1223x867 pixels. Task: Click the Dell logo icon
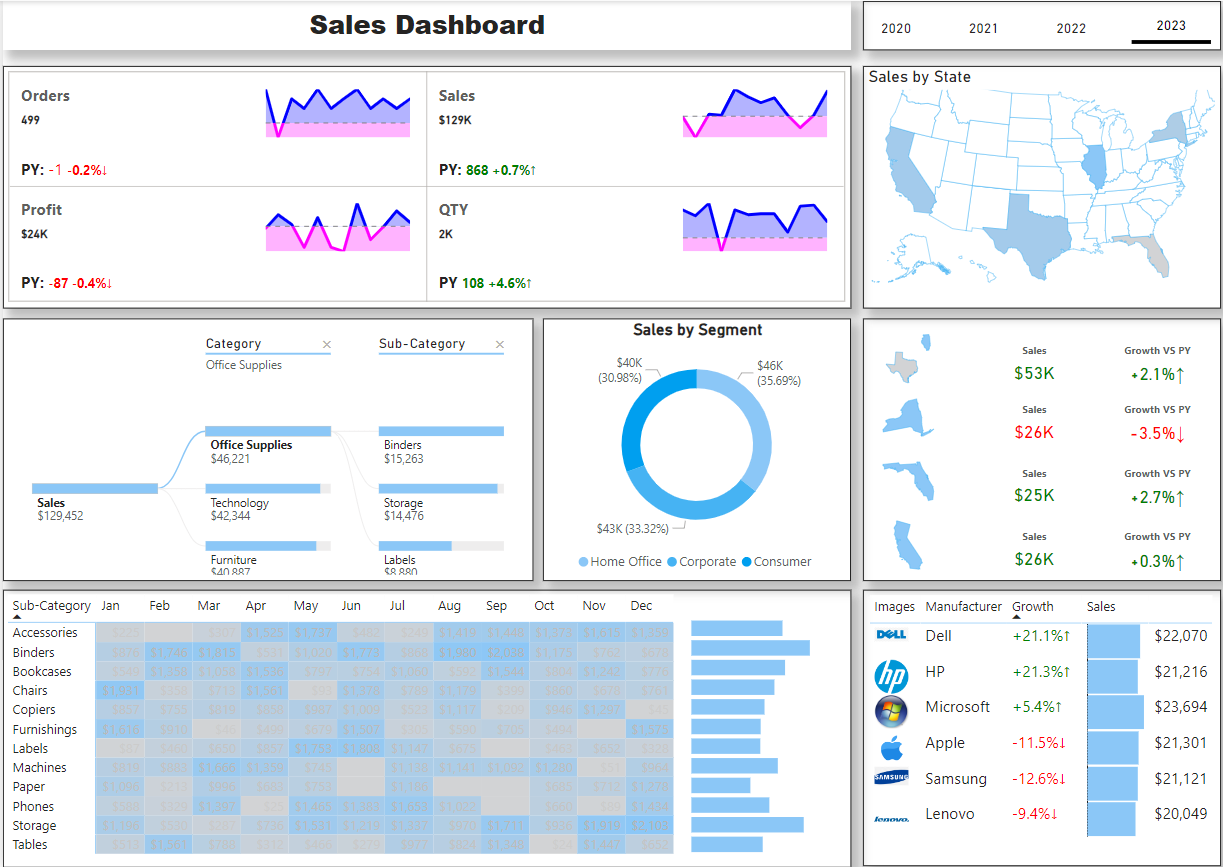pos(890,635)
